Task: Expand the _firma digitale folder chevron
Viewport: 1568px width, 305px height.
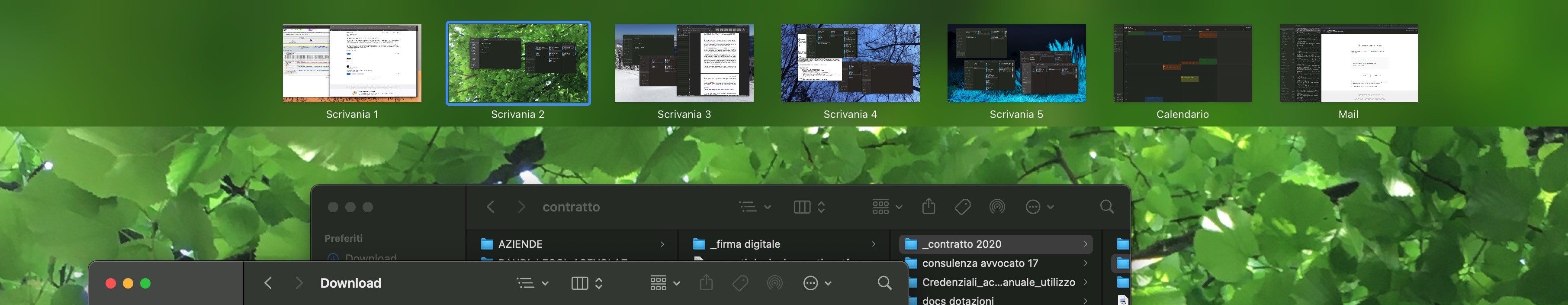Action: coord(874,244)
